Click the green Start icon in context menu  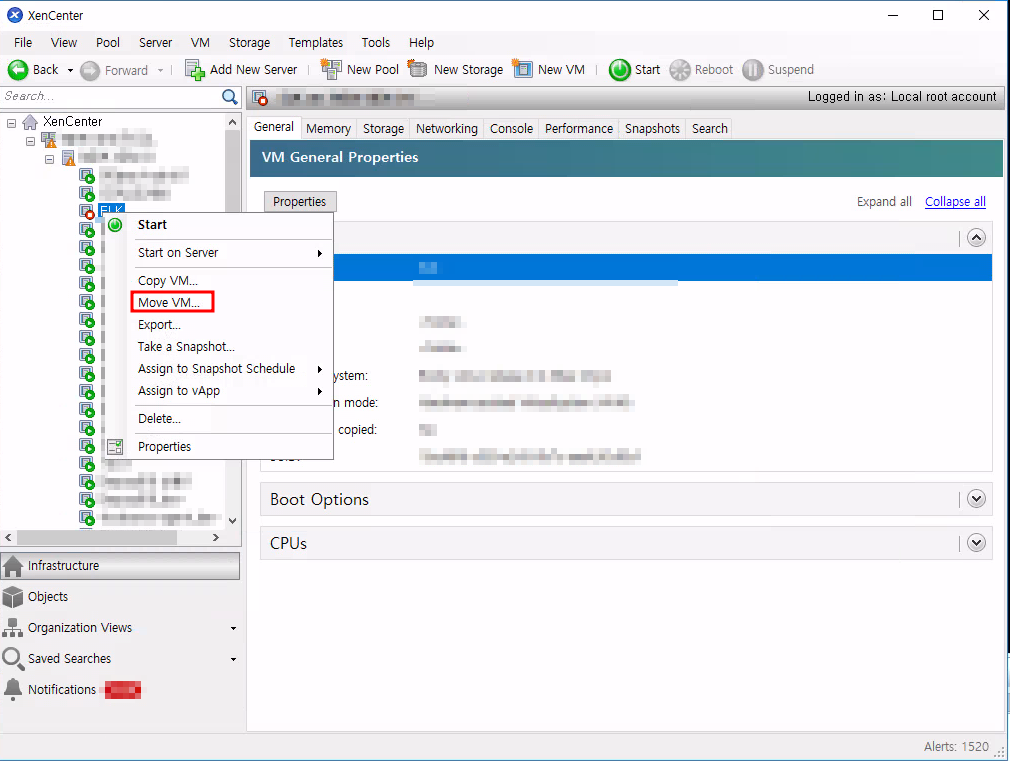click(x=115, y=225)
